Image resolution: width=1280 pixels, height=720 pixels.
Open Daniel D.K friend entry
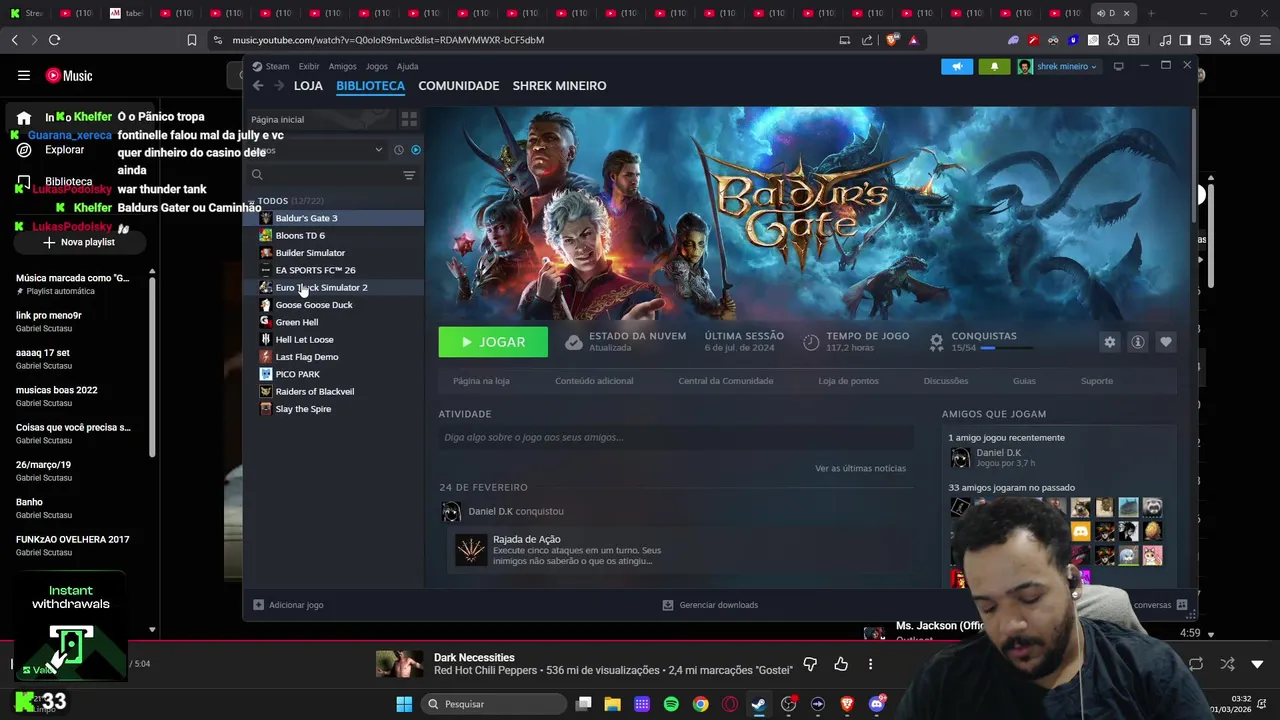998,458
